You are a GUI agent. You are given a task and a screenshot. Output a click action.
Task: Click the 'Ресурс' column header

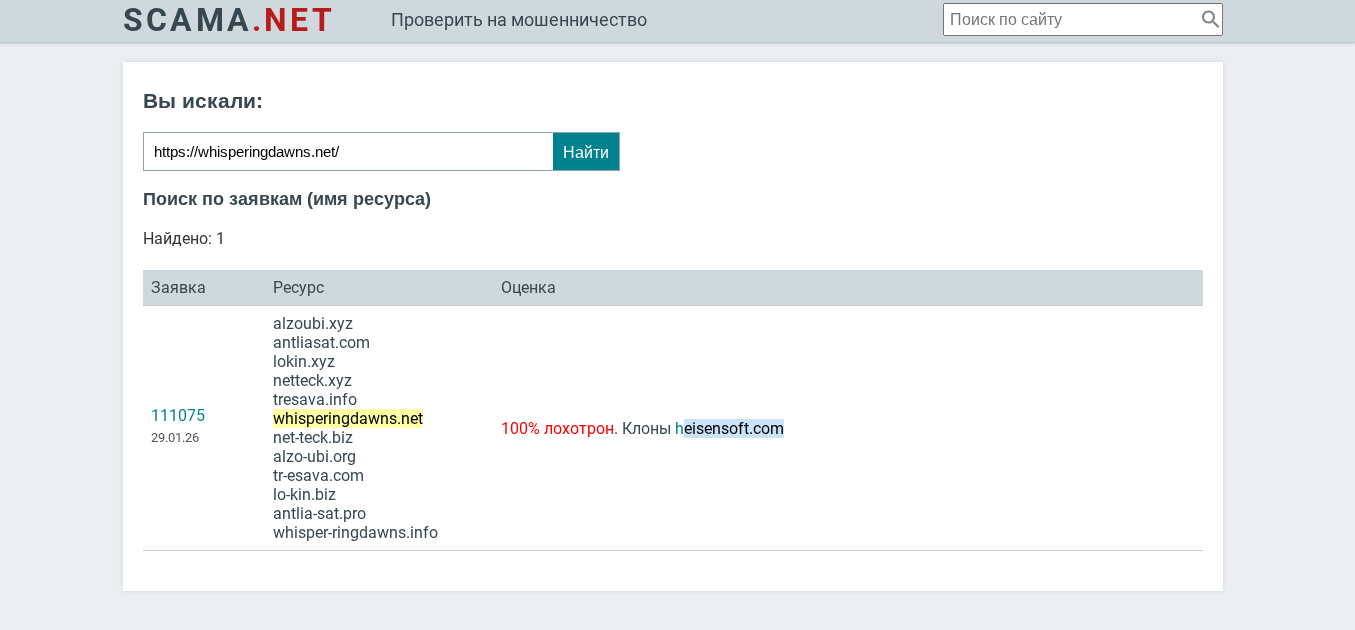(x=298, y=288)
